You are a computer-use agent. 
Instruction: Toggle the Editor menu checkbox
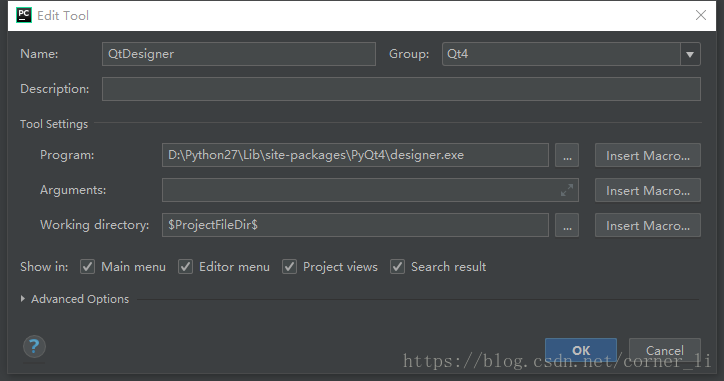point(185,266)
